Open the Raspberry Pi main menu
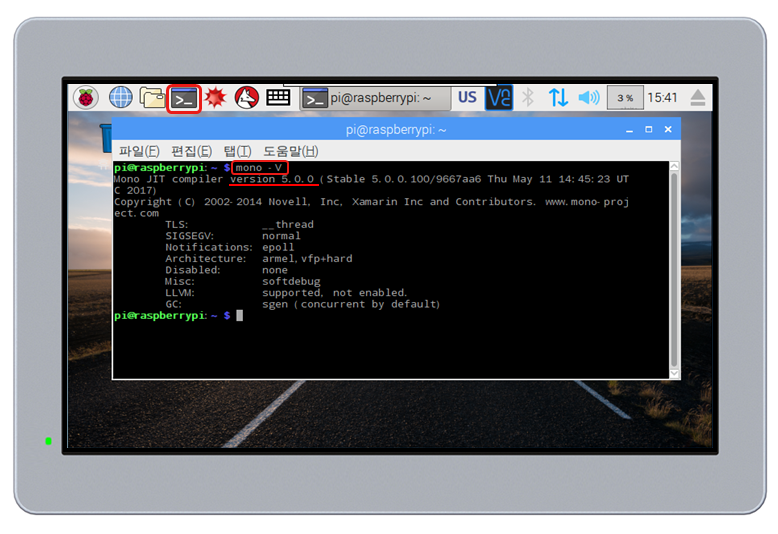 [87, 97]
